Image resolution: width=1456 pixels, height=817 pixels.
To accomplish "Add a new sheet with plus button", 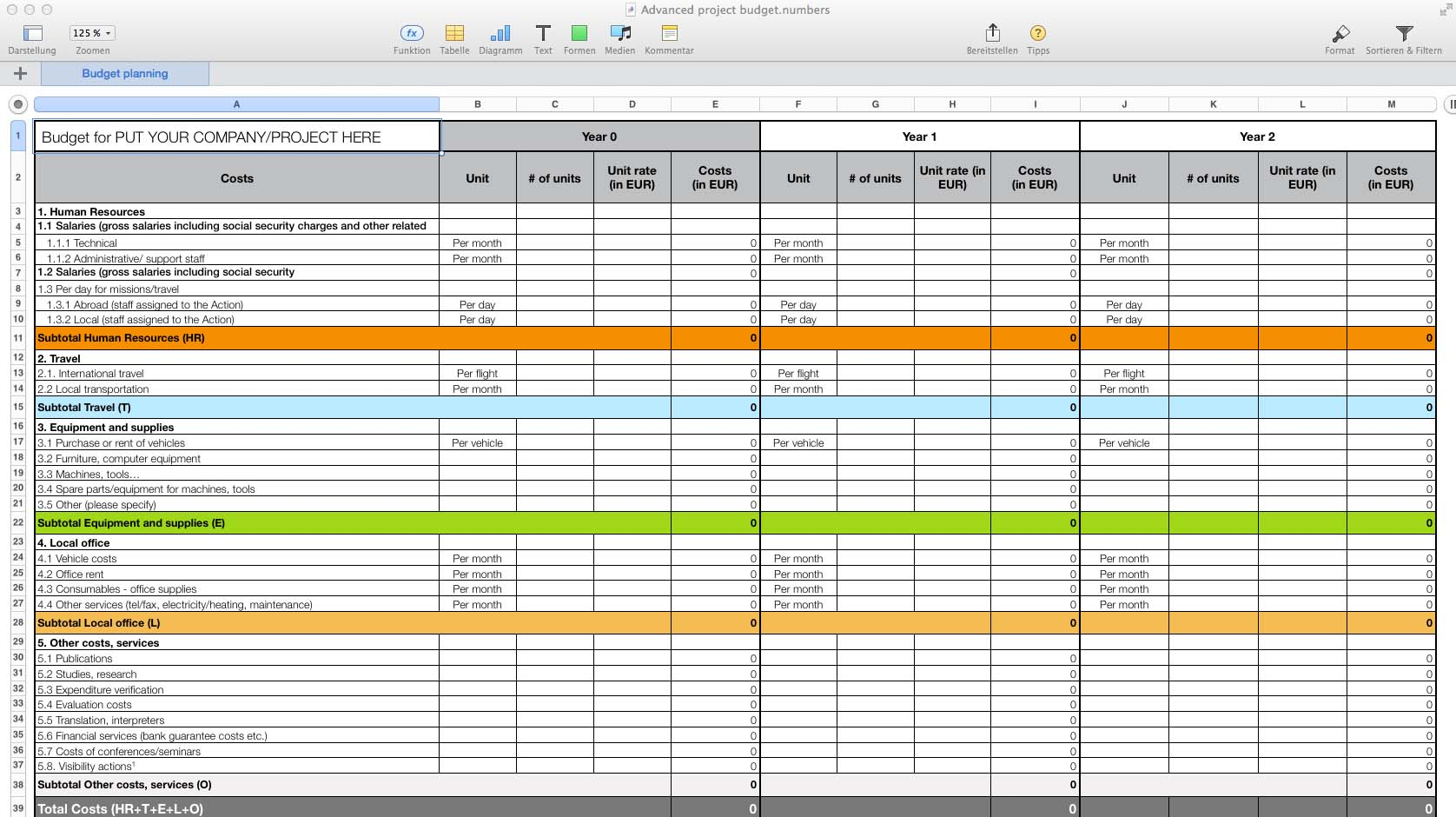I will point(21,74).
